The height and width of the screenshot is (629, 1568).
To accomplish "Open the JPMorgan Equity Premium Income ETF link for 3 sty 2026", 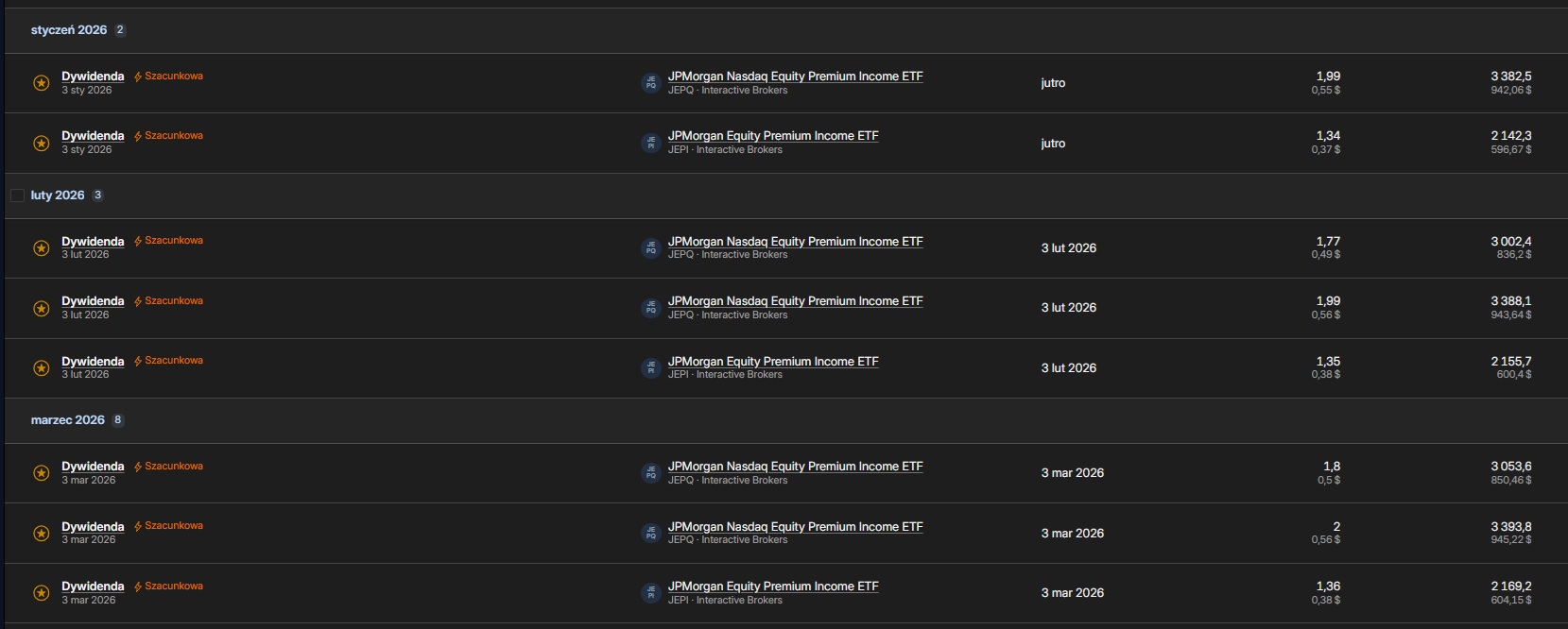I will pos(772,136).
